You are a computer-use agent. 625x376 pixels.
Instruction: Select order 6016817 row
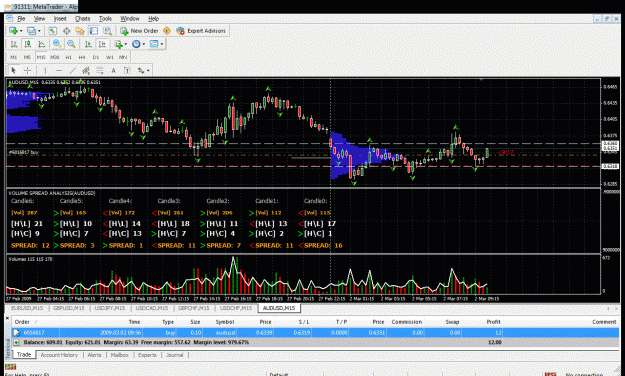(x=316, y=333)
